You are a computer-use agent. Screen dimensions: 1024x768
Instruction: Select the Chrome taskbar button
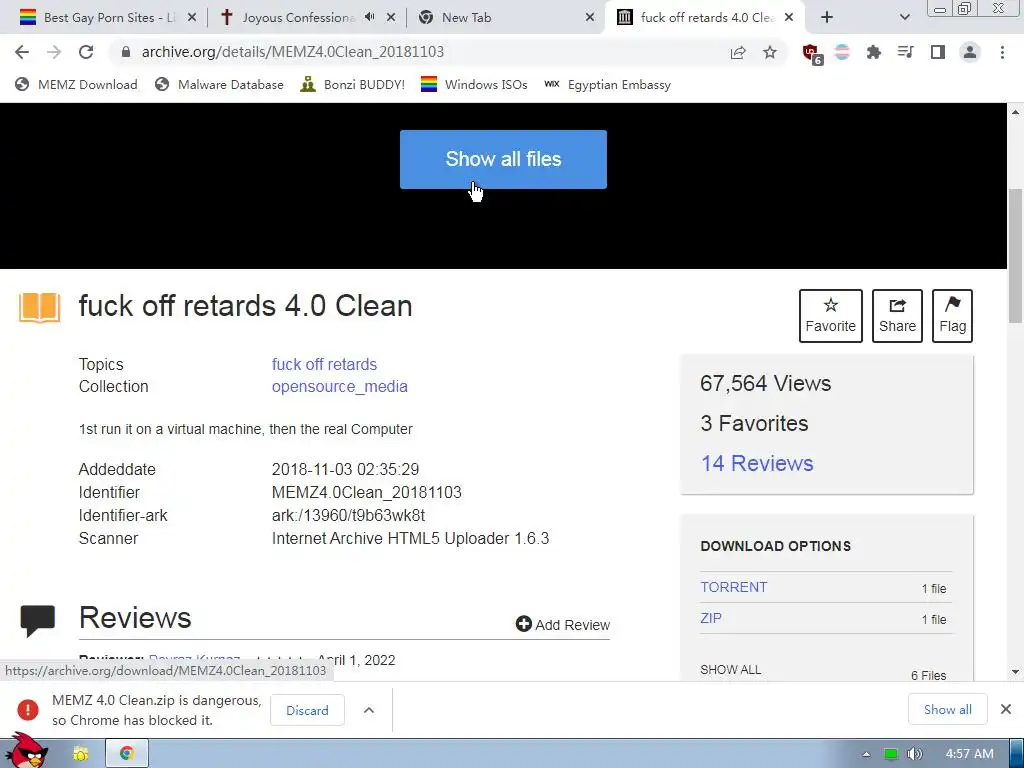(127, 754)
